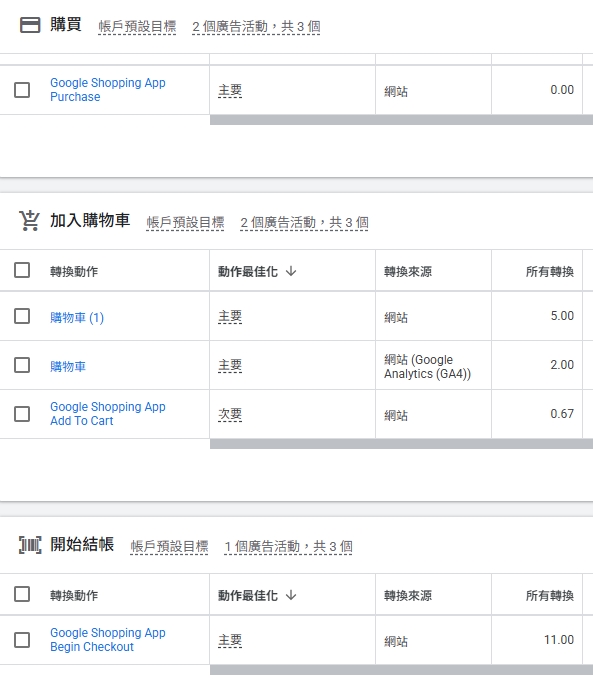Click 網站 source in Purchase row
593x681 pixels.
point(396,91)
